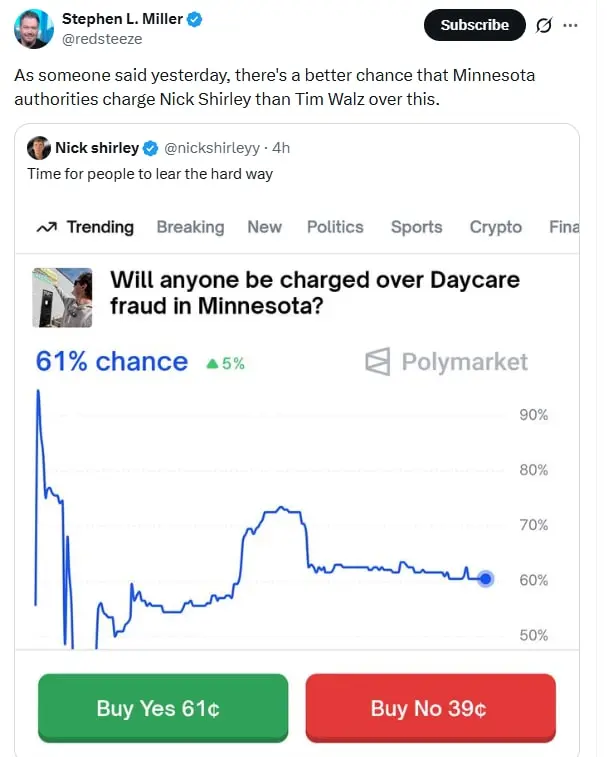Click the Buy Yes 61¢ button
Image resolution: width=607 pixels, height=757 pixels.
click(x=163, y=708)
